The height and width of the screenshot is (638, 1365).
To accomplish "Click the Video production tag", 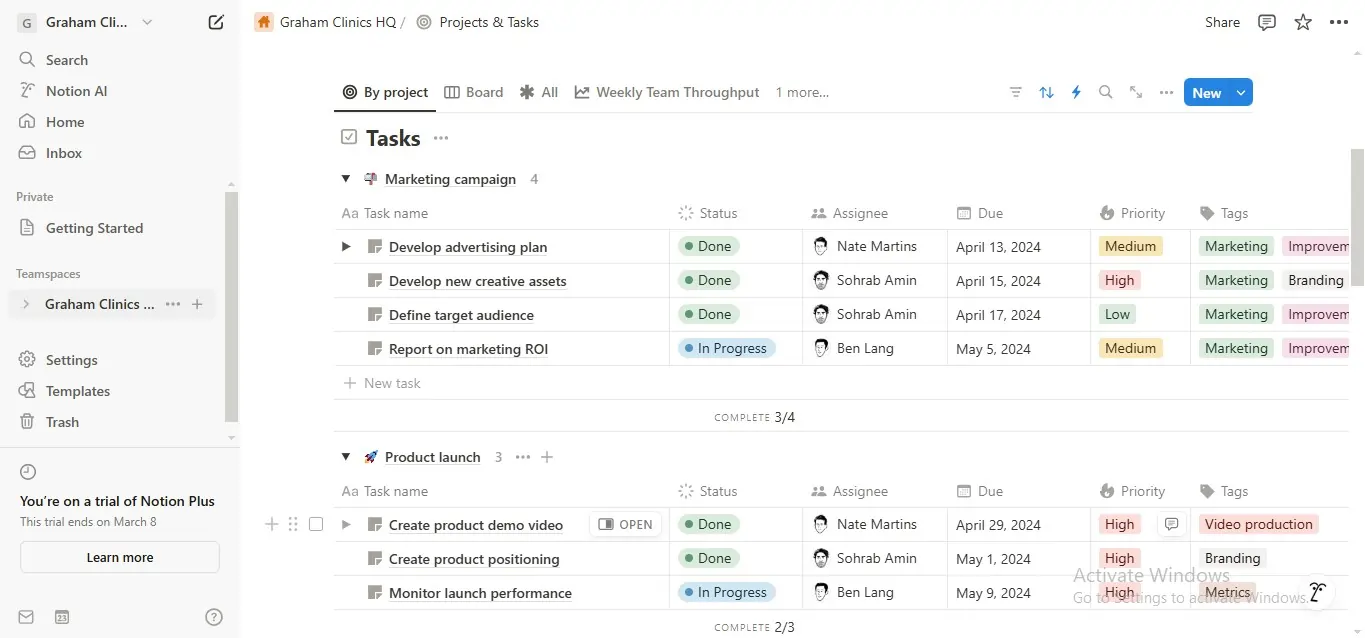I will pyautogui.click(x=1258, y=524).
